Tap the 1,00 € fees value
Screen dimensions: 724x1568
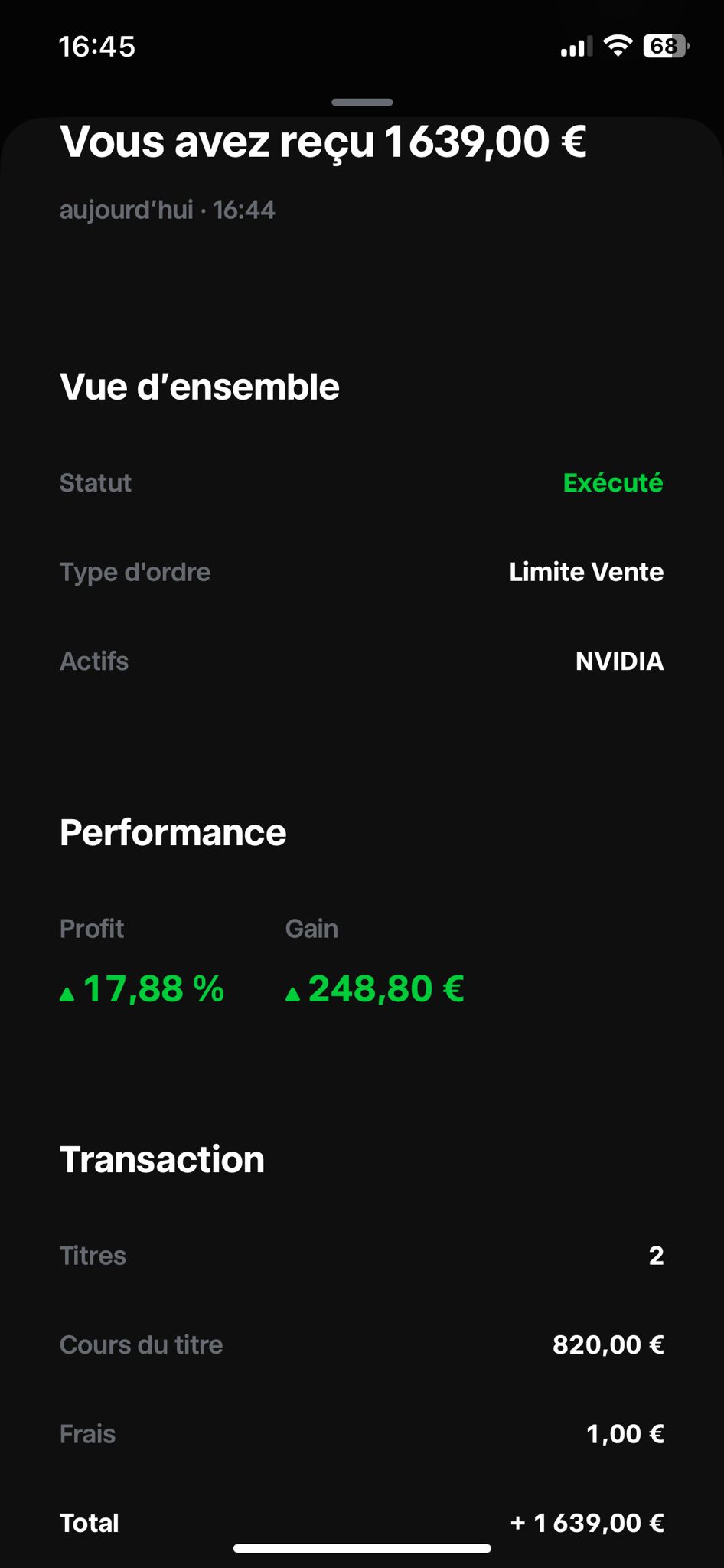(x=625, y=1434)
